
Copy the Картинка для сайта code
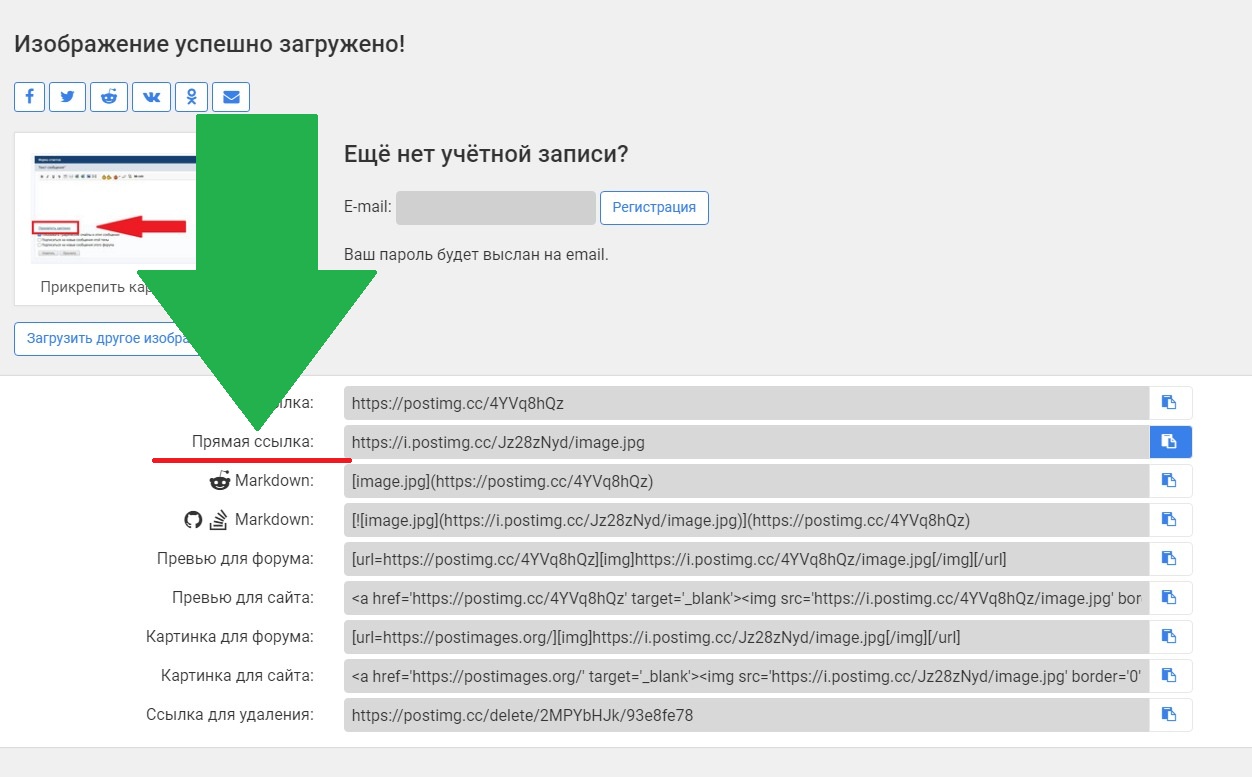point(1170,676)
